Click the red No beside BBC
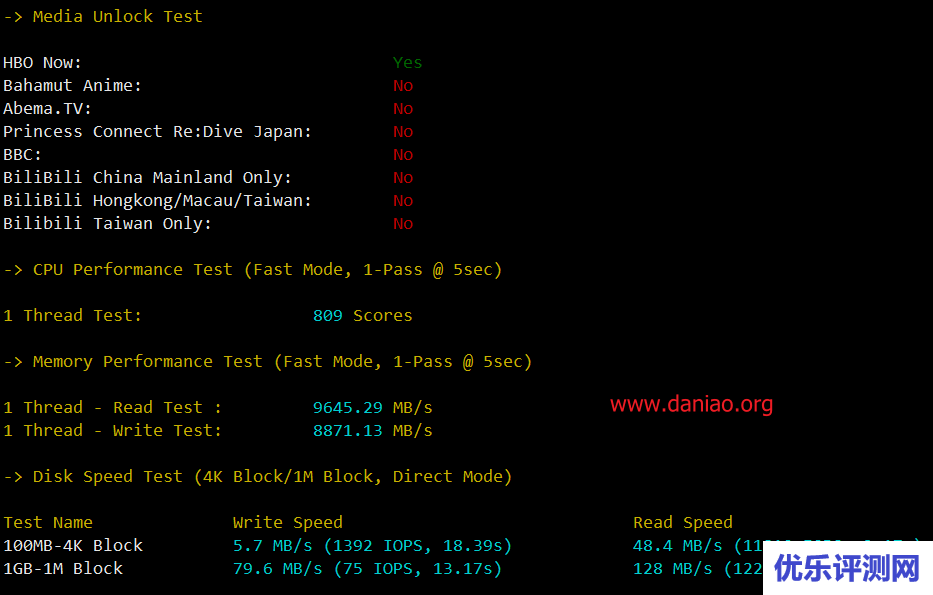 [x=403, y=154]
